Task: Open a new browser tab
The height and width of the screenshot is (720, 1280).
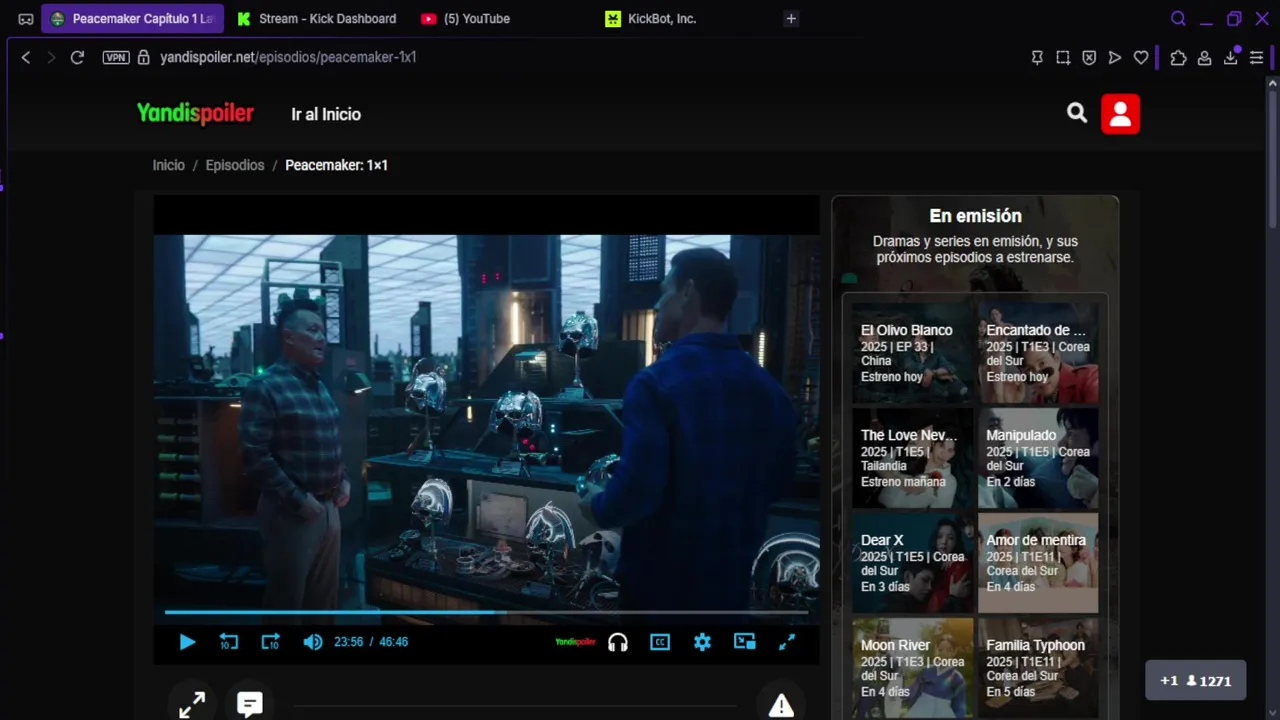Action: (791, 18)
